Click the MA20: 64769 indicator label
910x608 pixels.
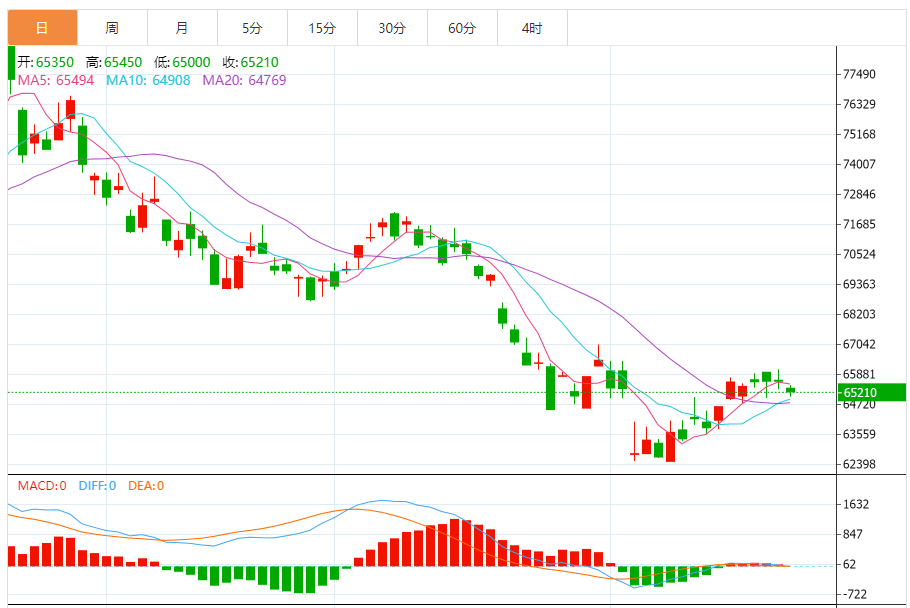tap(244, 80)
